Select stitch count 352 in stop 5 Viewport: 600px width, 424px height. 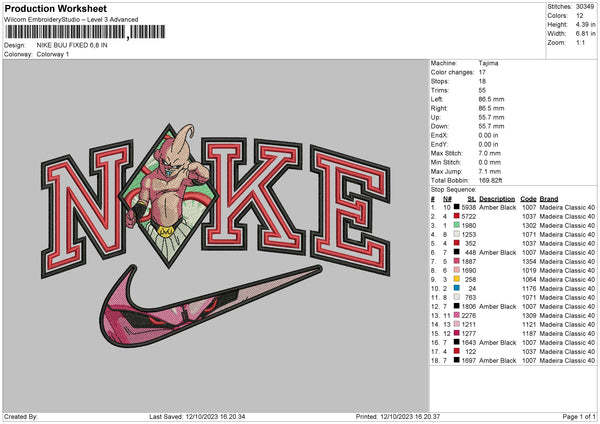pyautogui.click(x=471, y=243)
